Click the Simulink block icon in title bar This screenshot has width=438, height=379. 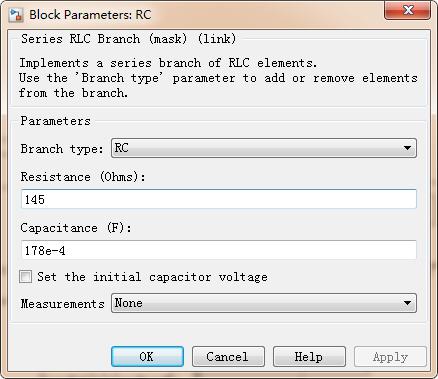point(15,15)
